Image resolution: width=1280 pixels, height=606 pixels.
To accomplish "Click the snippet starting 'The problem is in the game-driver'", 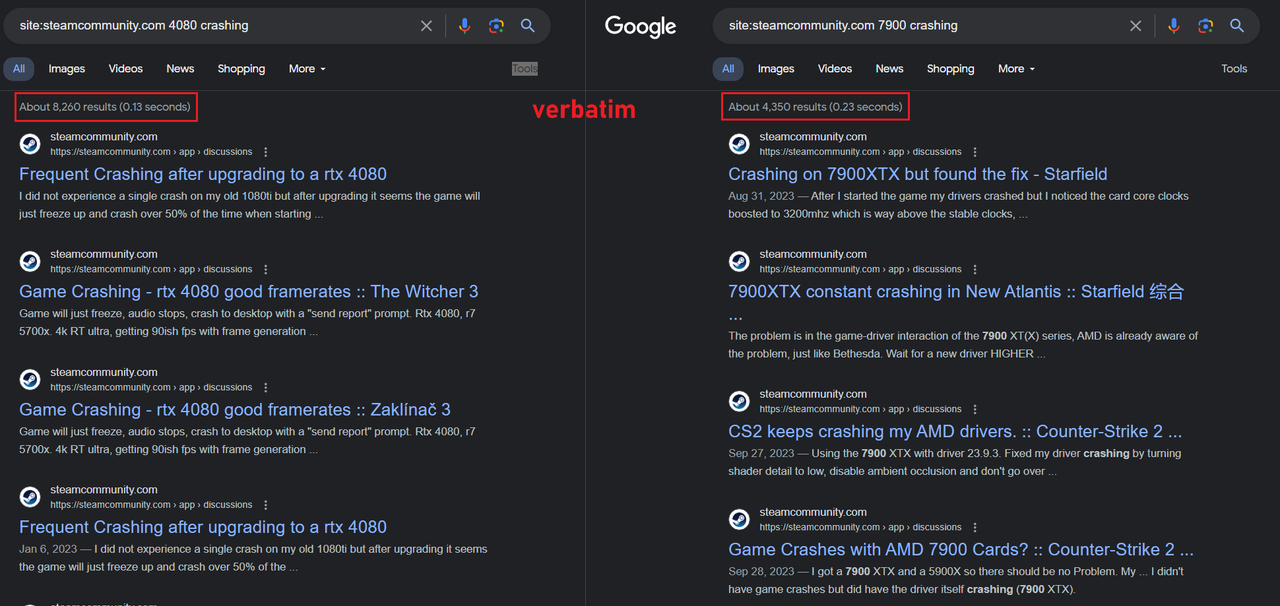I will [x=963, y=345].
